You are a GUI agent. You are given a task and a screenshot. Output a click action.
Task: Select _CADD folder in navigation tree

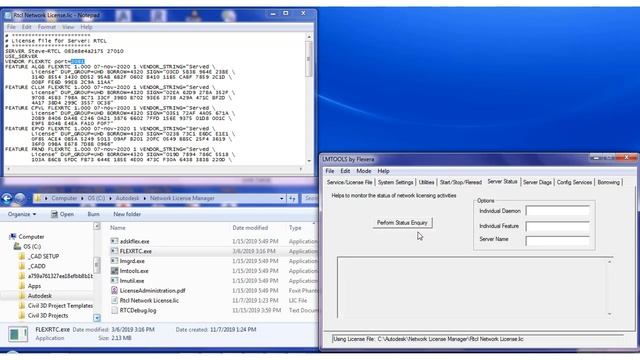coord(37,266)
